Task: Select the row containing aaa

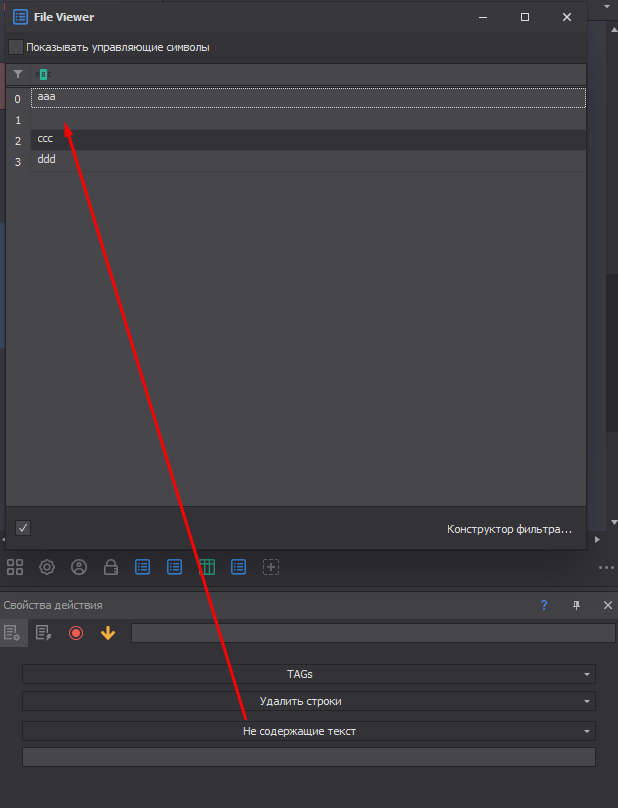Action: (308, 98)
